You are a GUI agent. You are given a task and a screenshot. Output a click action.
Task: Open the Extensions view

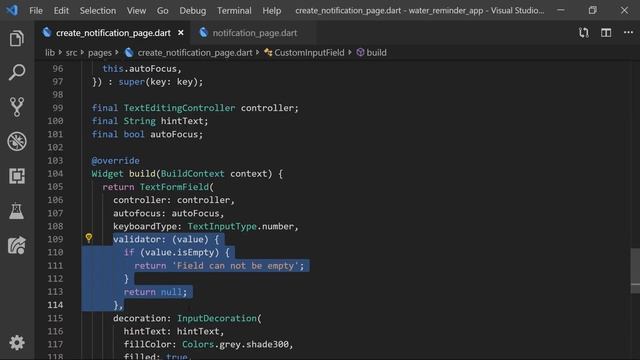click(16, 176)
